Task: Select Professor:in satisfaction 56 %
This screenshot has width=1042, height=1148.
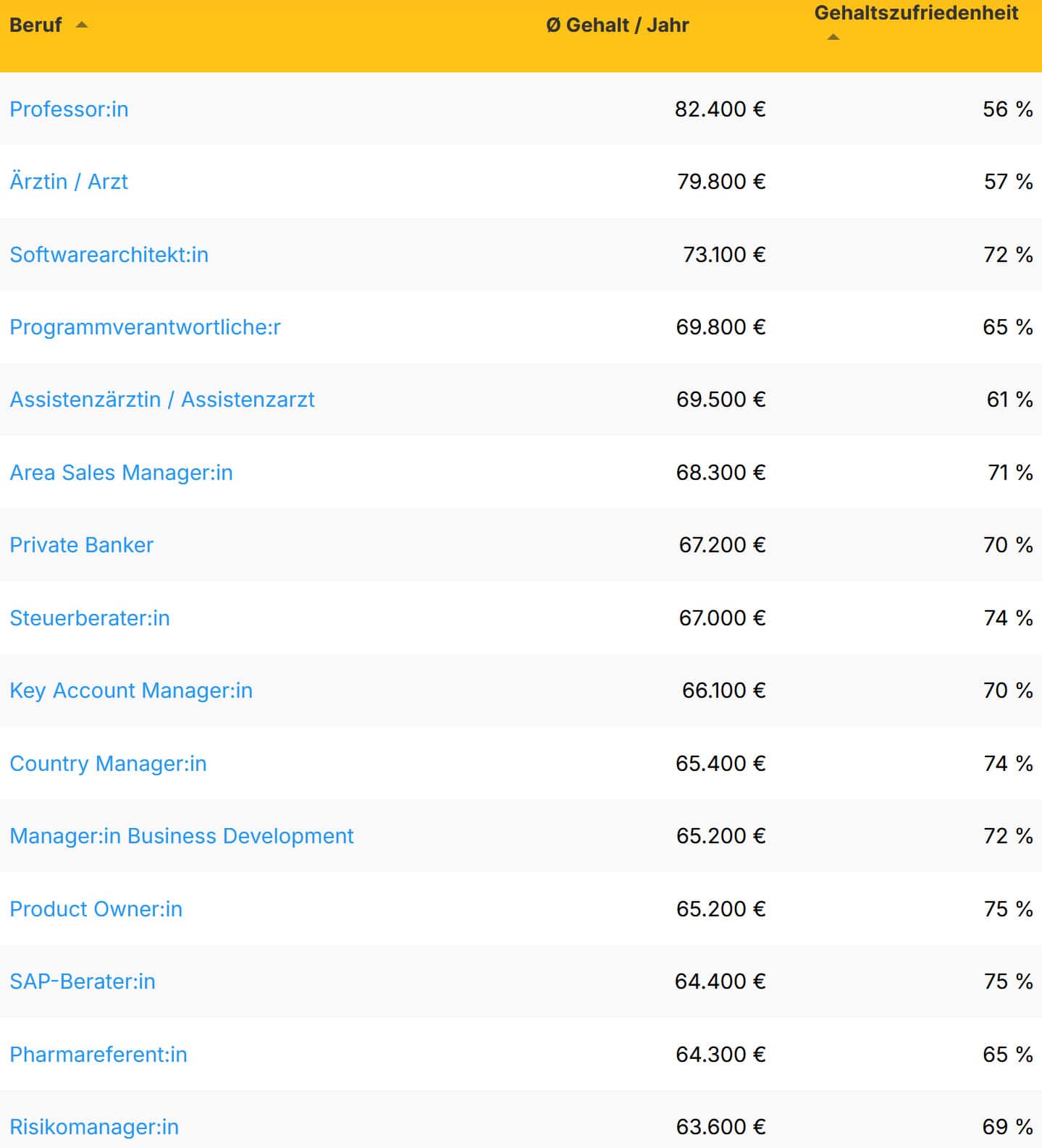Action: 1007,109
